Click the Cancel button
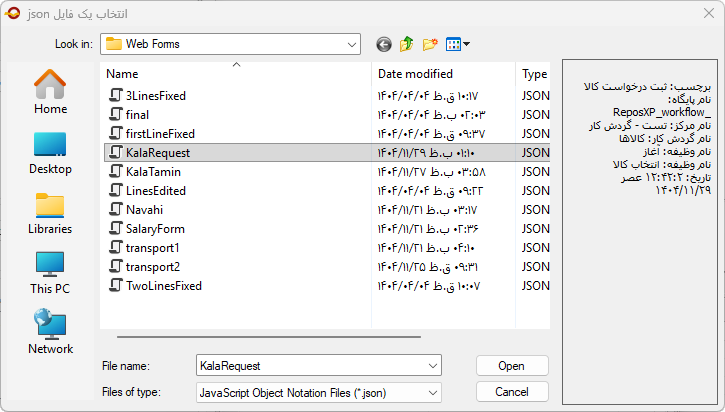Viewport: 725px width, 412px height. [x=512, y=392]
